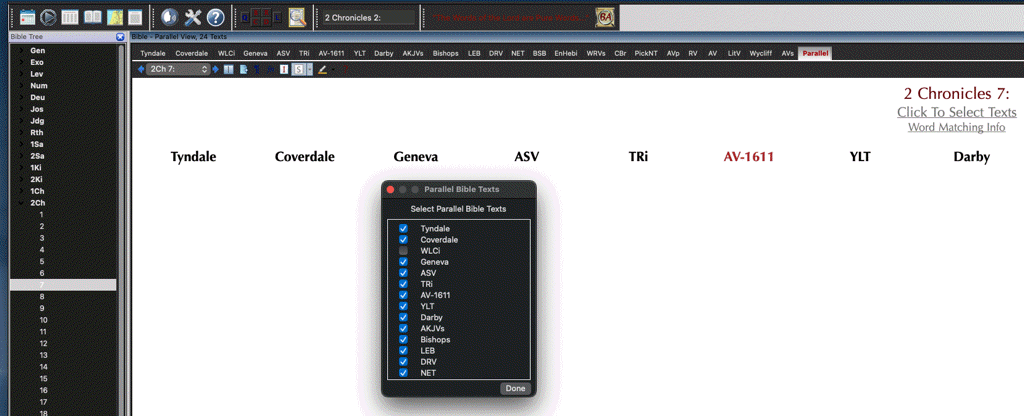Click the YLT column heading
The image size is (1024, 416).
coord(860,157)
